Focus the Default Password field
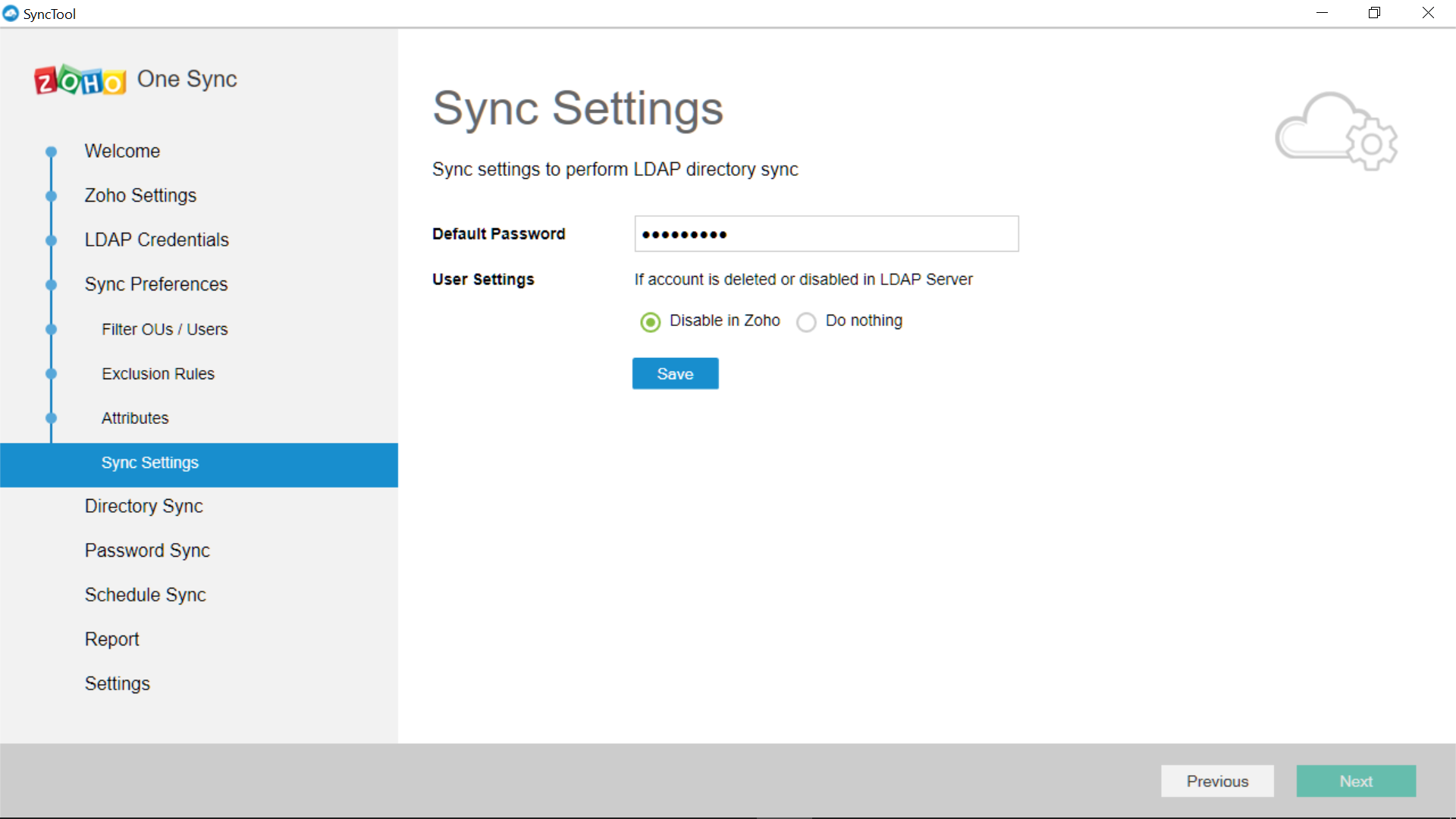 click(x=826, y=234)
